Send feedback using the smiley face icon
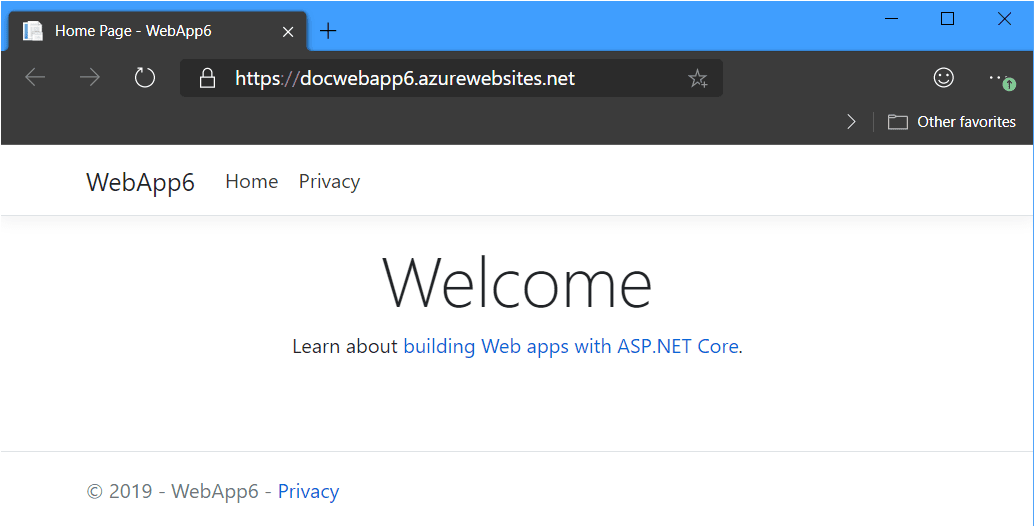The height and width of the screenshot is (526, 1035). 943,77
